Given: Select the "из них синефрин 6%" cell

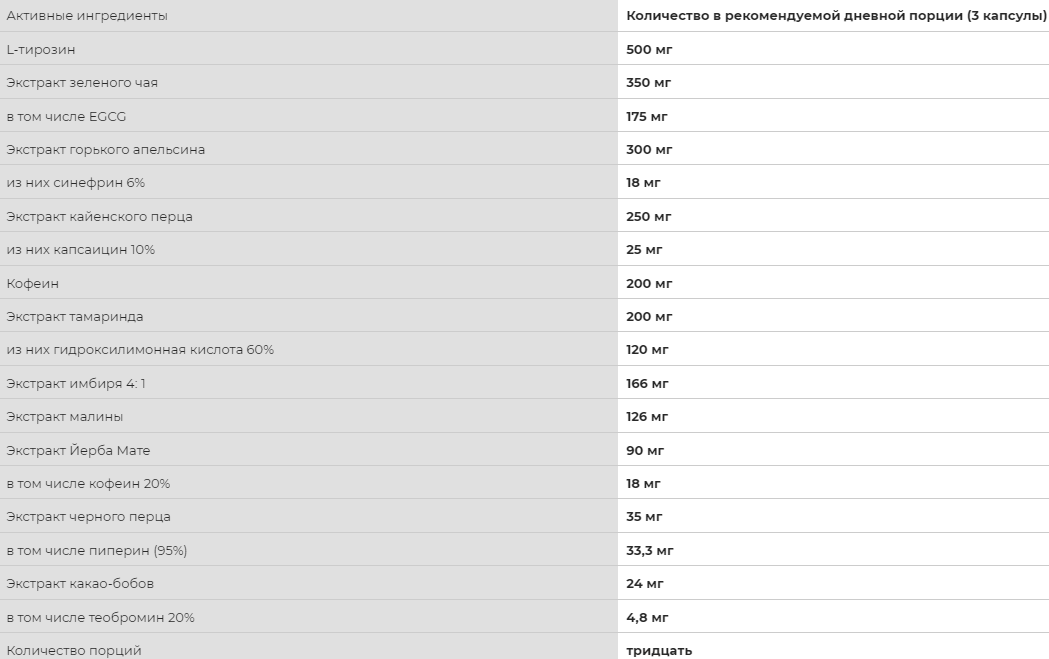Looking at the screenshot, I should (76, 183).
